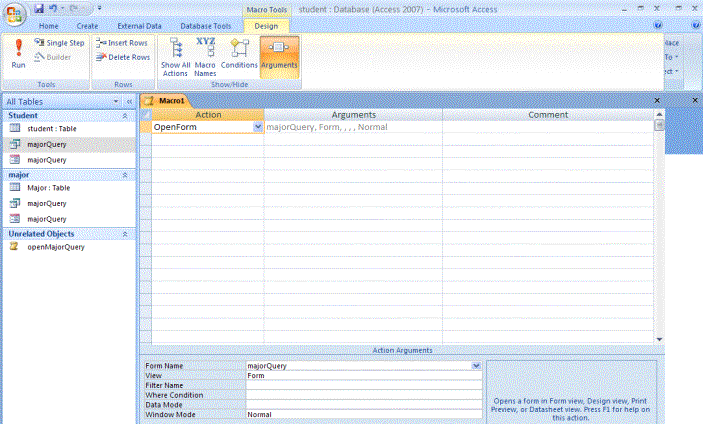
Task: Click the Student group header
Action: coord(69,116)
